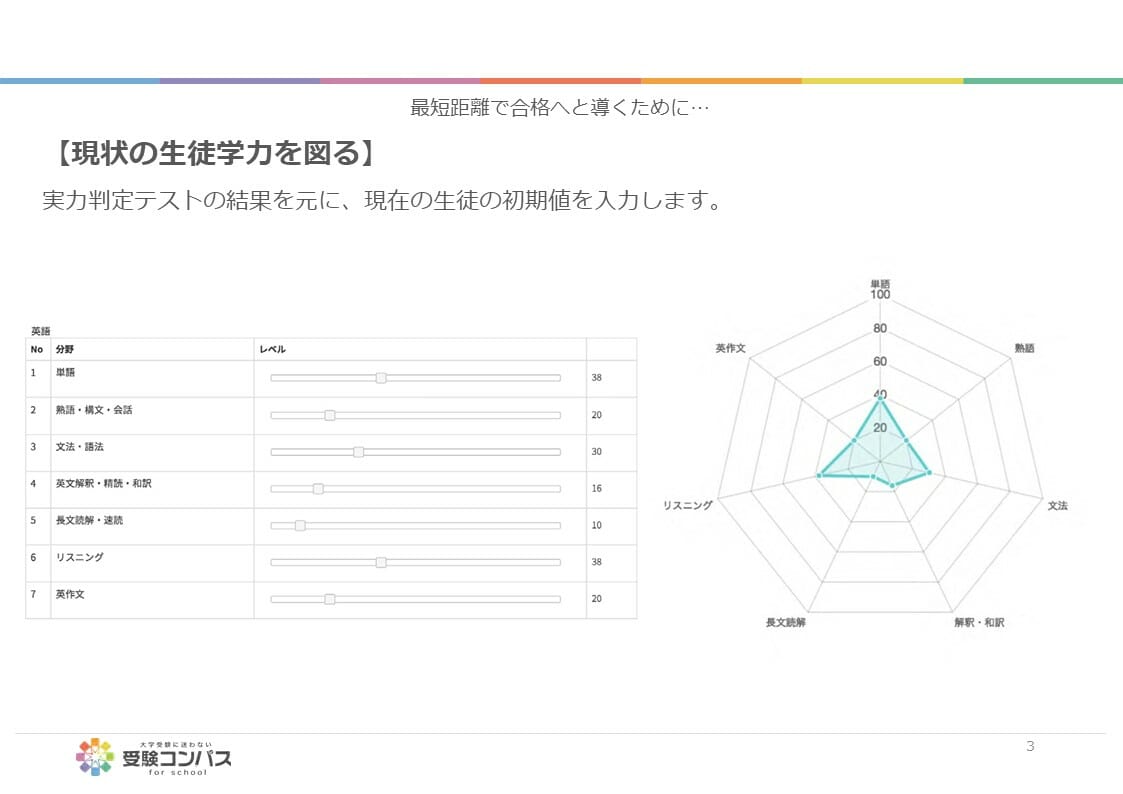The height and width of the screenshot is (794, 1123).
Task: Click the 文法 data point on radar chart
Action: click(929, 472)
